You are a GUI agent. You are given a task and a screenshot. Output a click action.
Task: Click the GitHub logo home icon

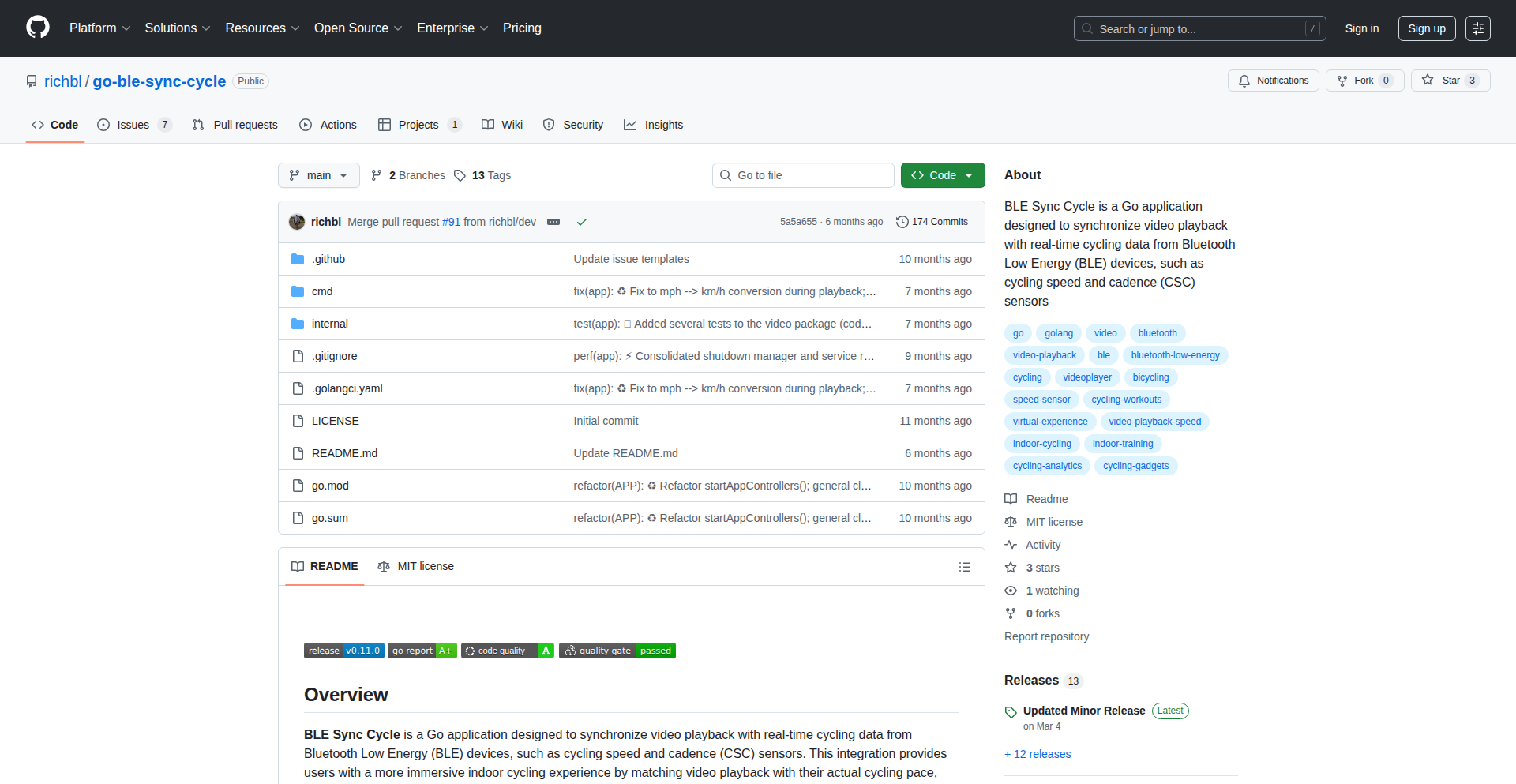pyautogui.click(x=38, y=28)
